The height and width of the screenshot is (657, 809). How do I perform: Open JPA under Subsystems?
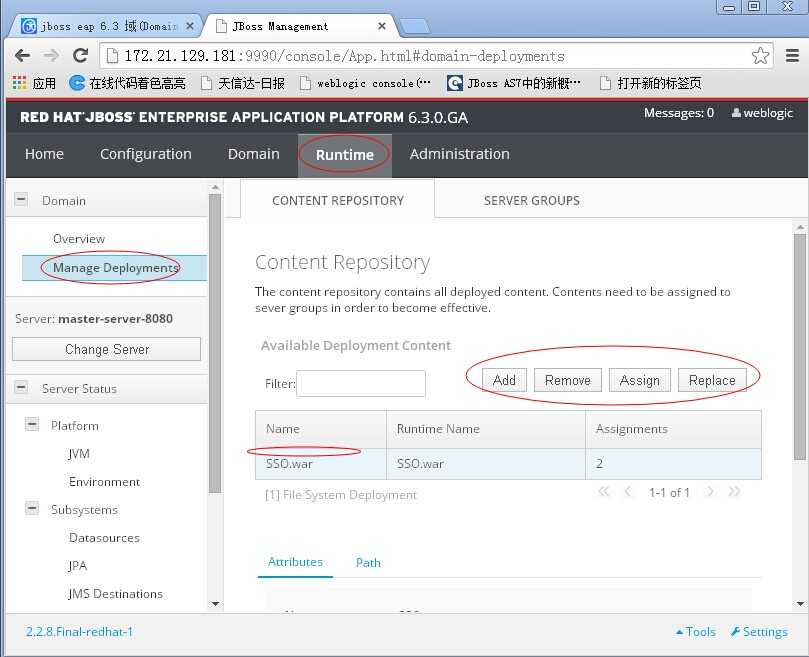coord(77,566)
